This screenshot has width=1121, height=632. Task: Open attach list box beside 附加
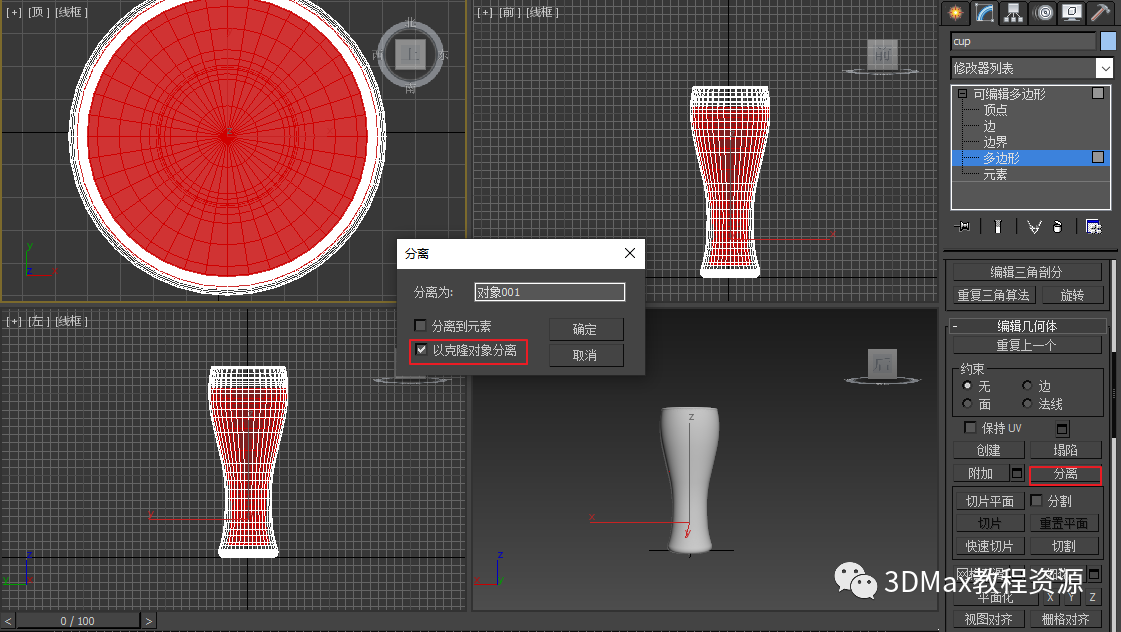pos(1017,473)
